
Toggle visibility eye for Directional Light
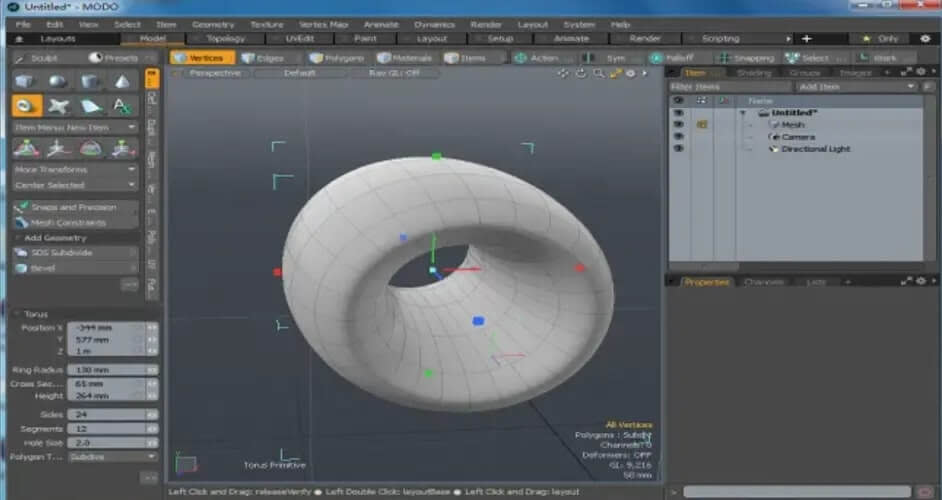(678, 148)
